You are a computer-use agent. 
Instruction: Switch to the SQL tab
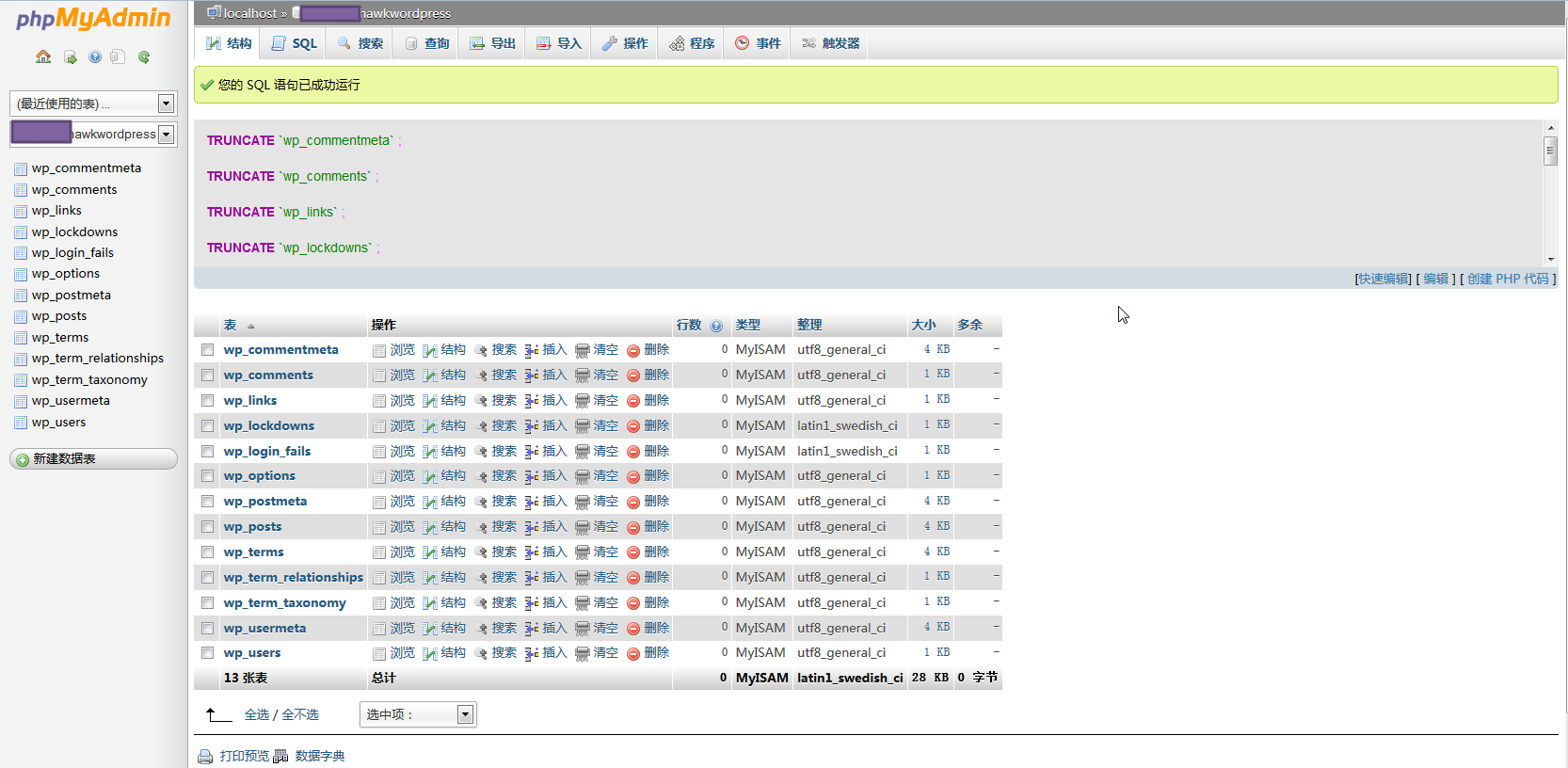click(295, 43)
